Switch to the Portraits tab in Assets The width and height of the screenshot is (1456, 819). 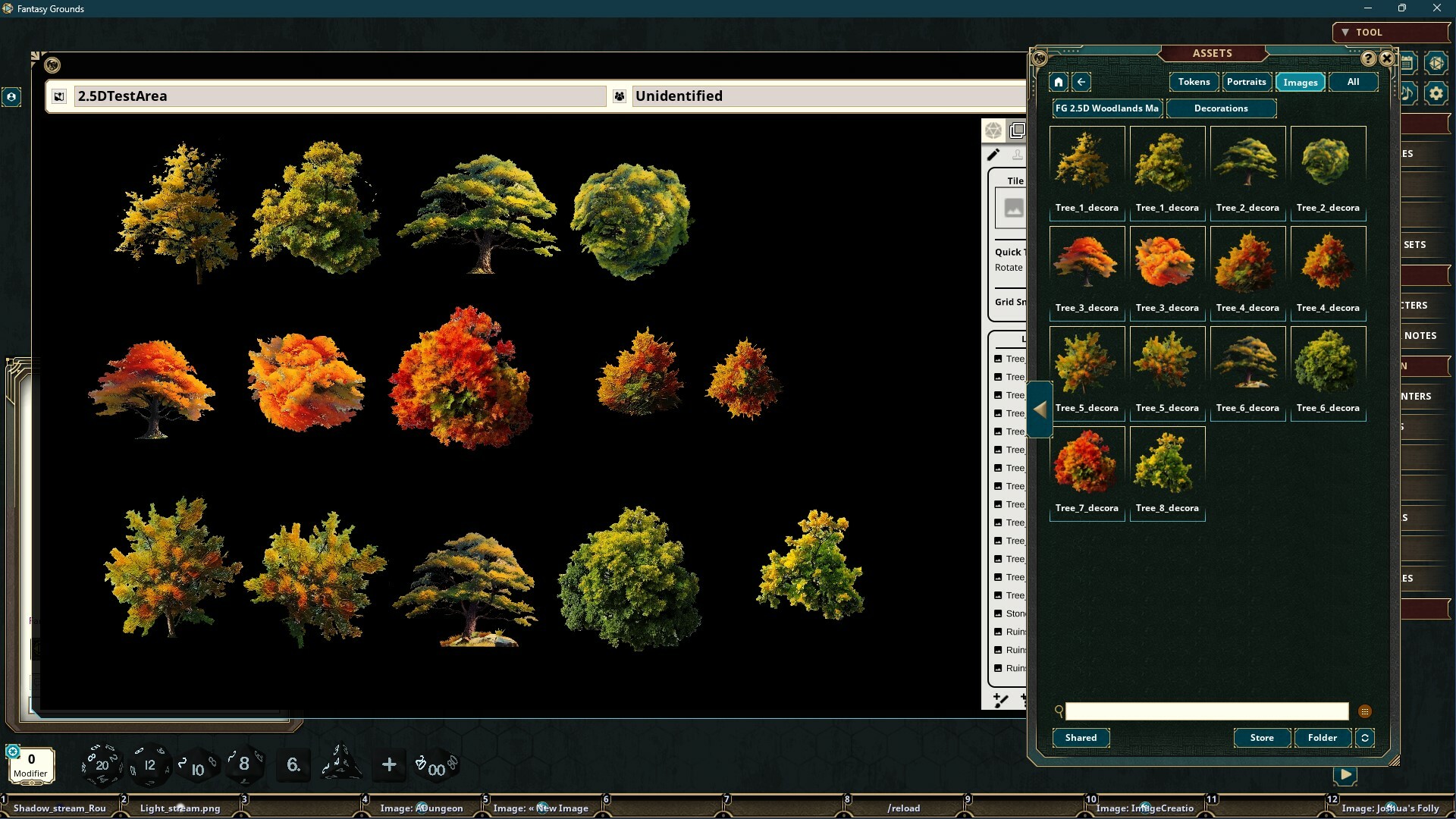click(1247, 82)
